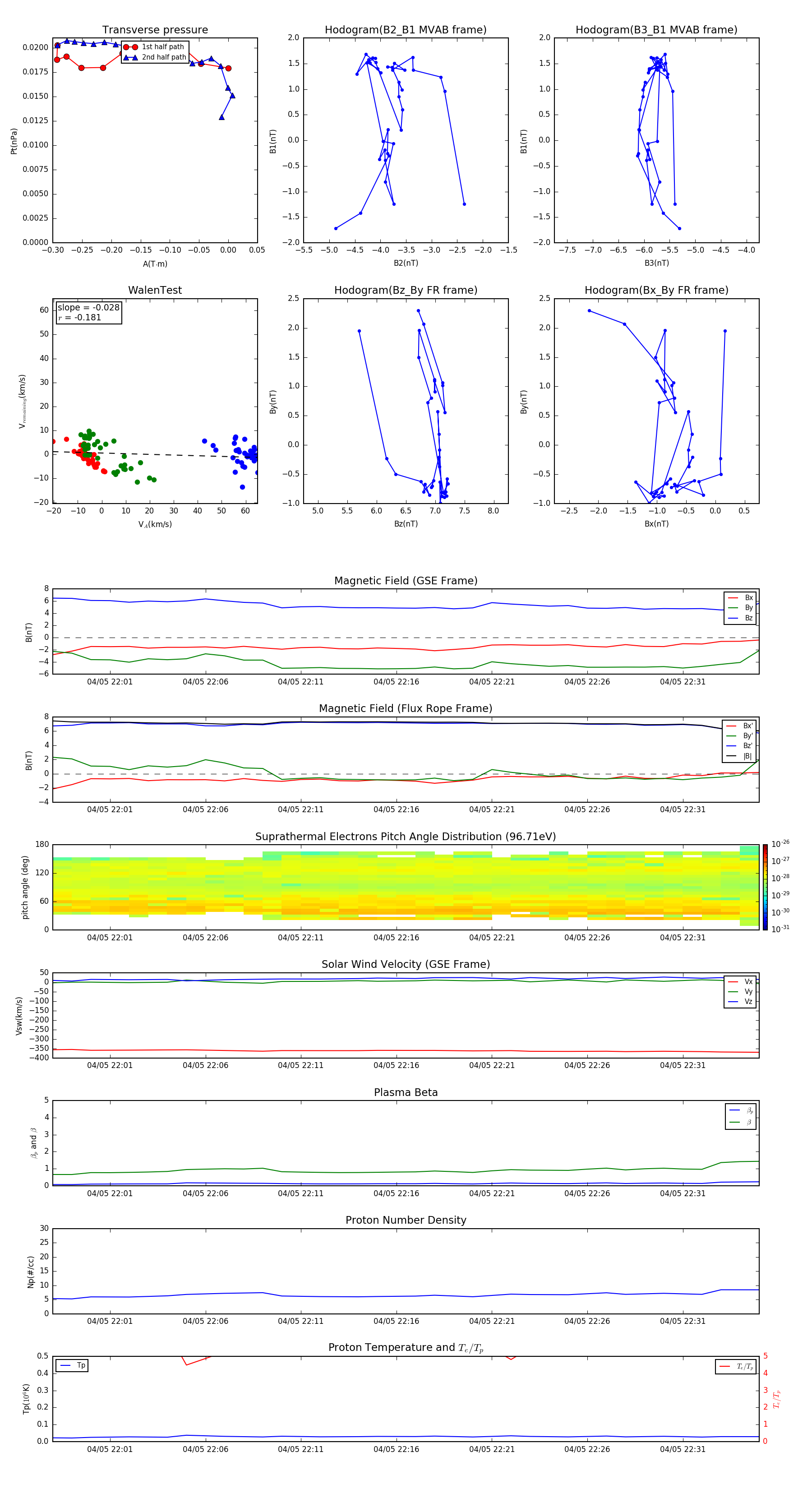Select the βp legend entry in Plasma Beta
Image resolution: width=812 pixels, height=1489 pixels.
coord(741,1110)
